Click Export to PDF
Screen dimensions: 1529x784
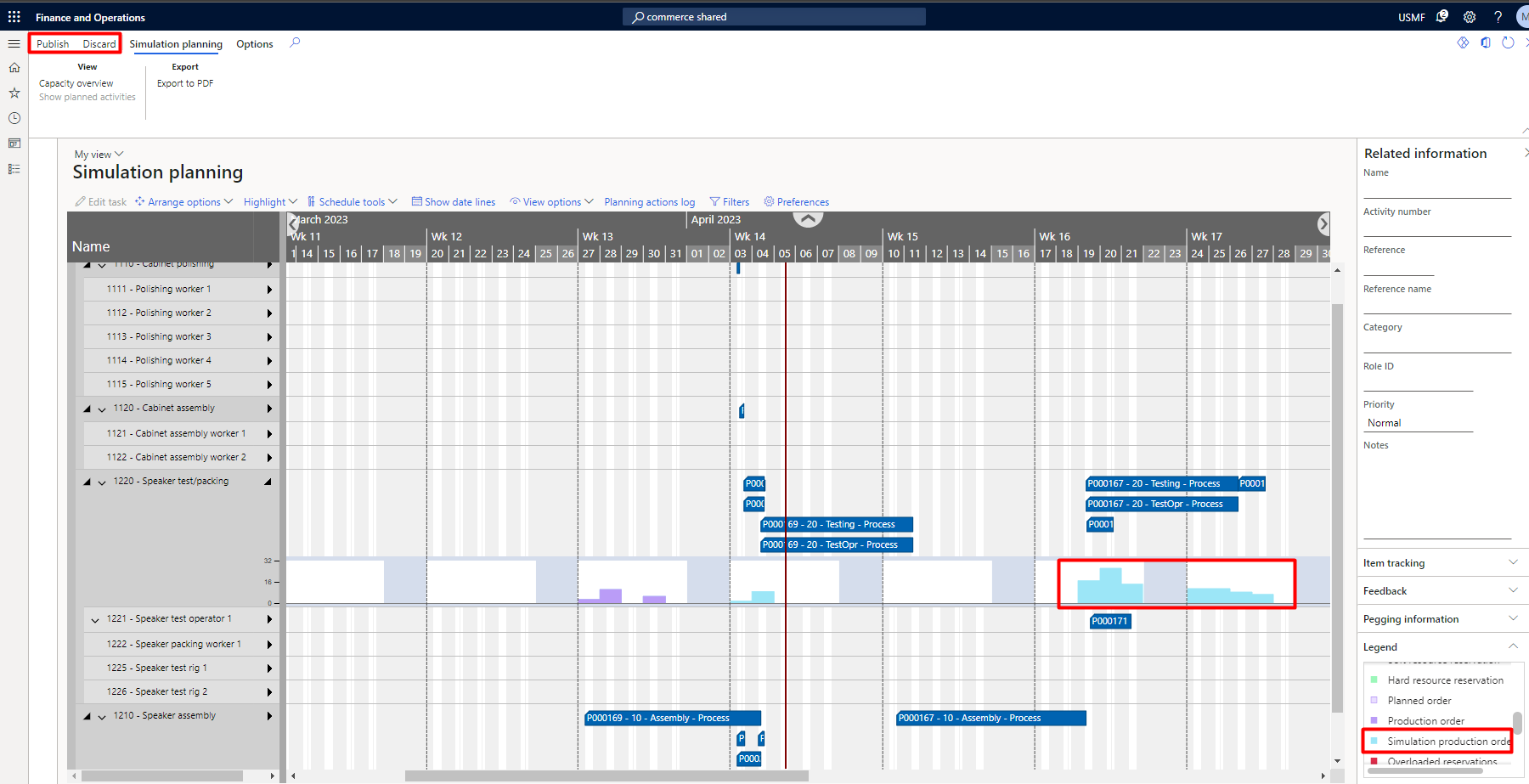[x=185, y=83]
